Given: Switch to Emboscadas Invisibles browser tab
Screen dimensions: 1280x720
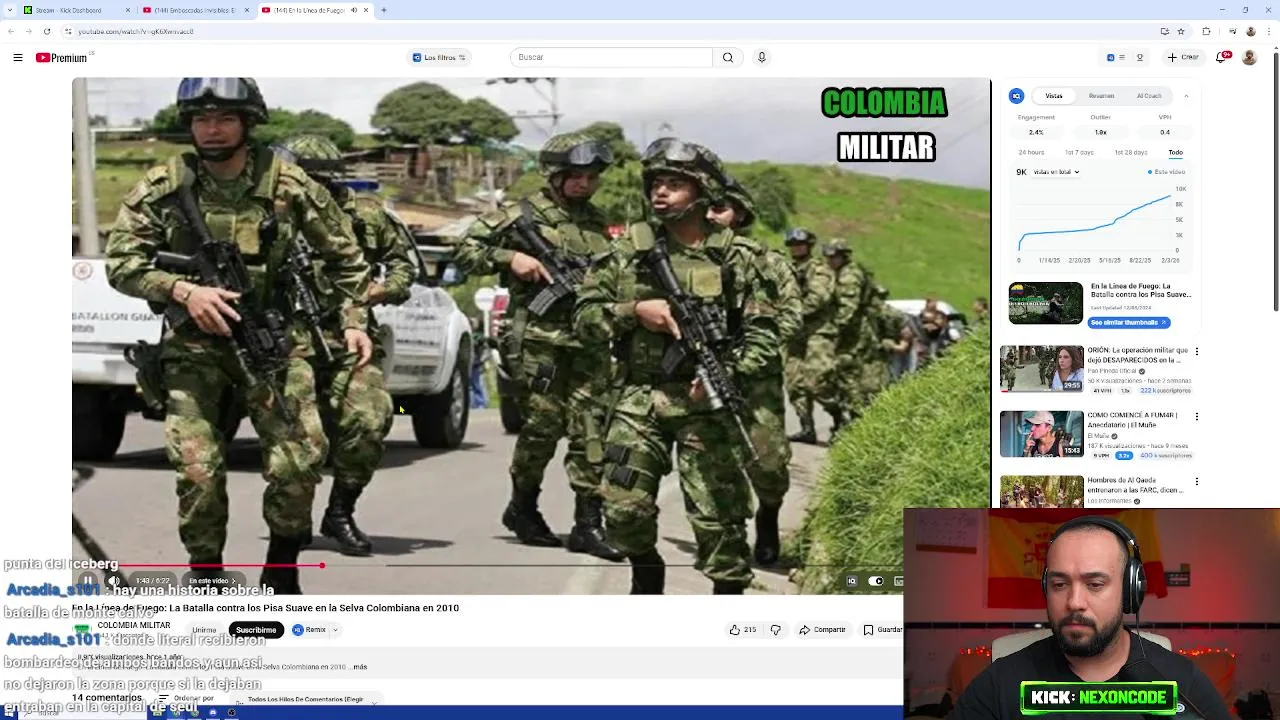Looking at the screenshot, I should click(196, 10).
